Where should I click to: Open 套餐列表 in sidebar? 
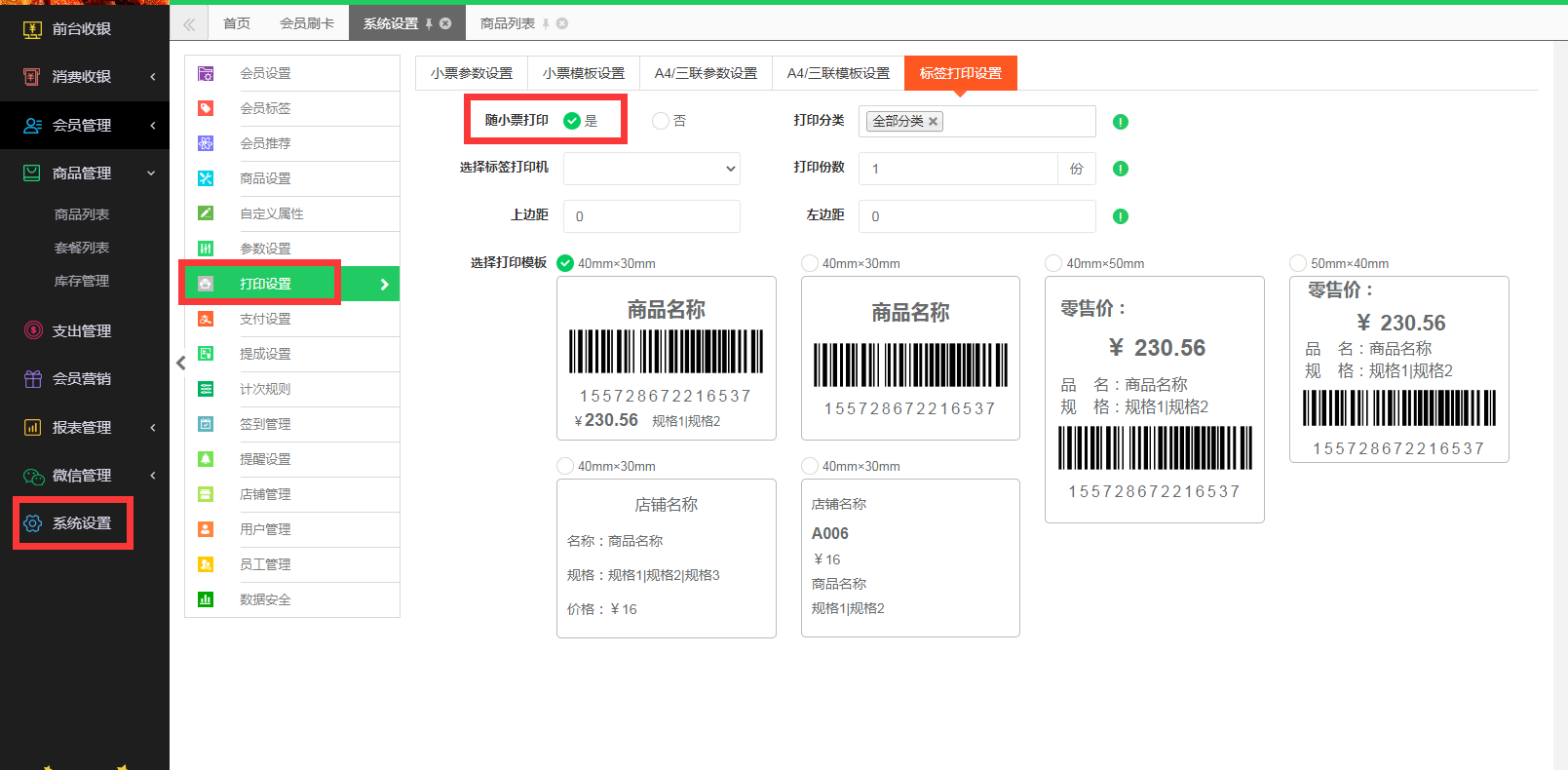pos(82,248)
